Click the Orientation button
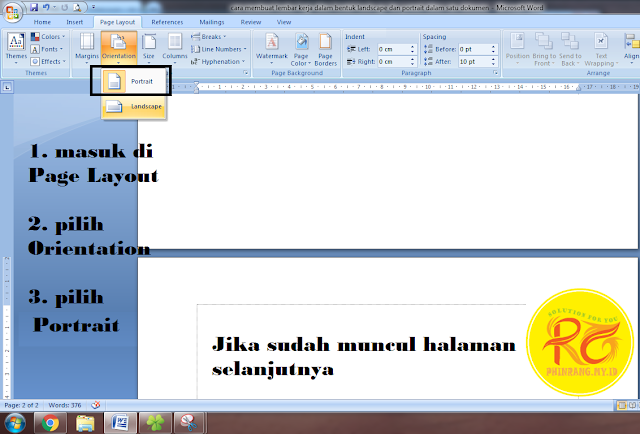This screenshot has height=434, width=640. coord(119,48)
